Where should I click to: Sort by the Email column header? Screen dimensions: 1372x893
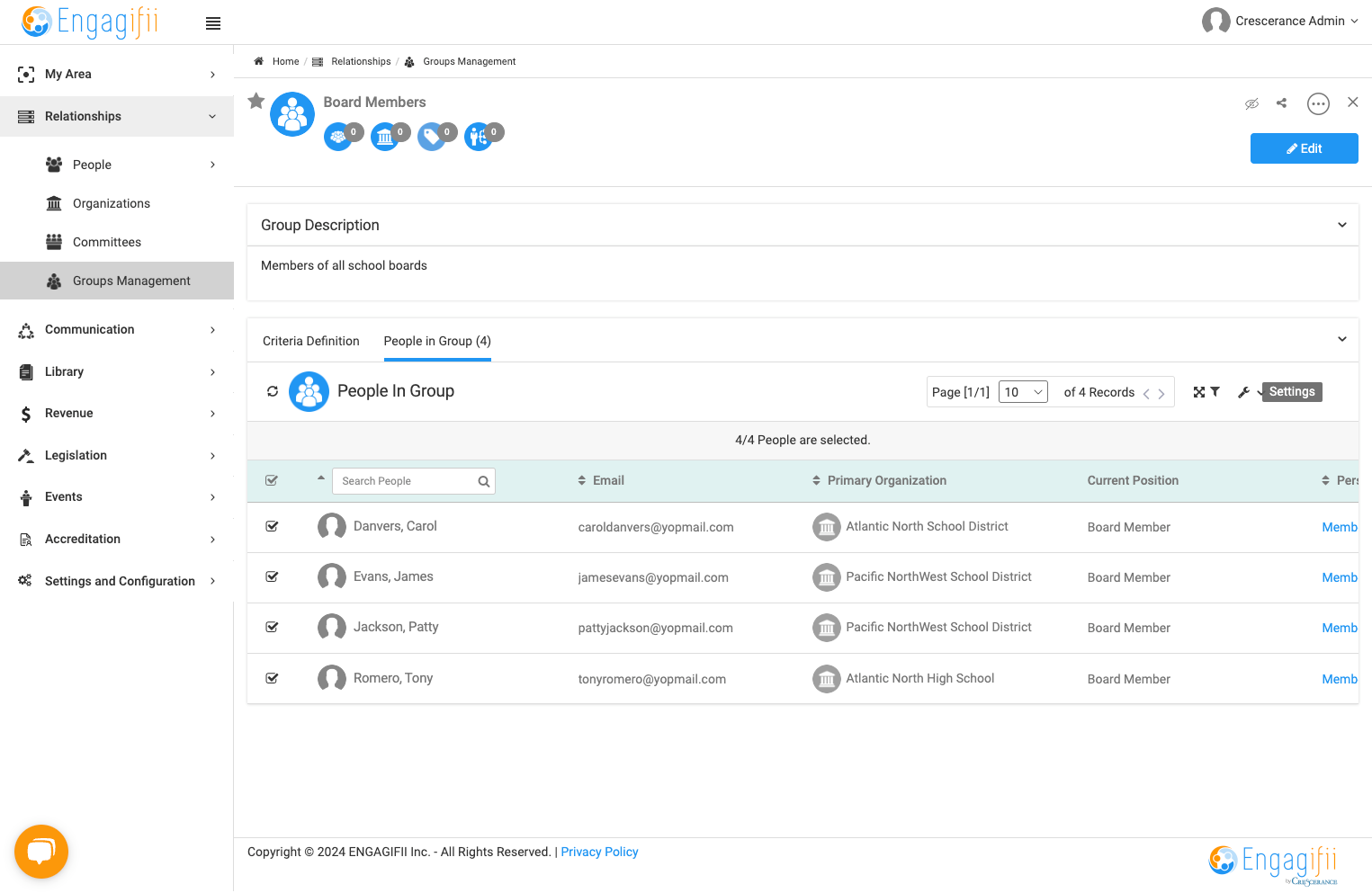(x=601, y=480)
